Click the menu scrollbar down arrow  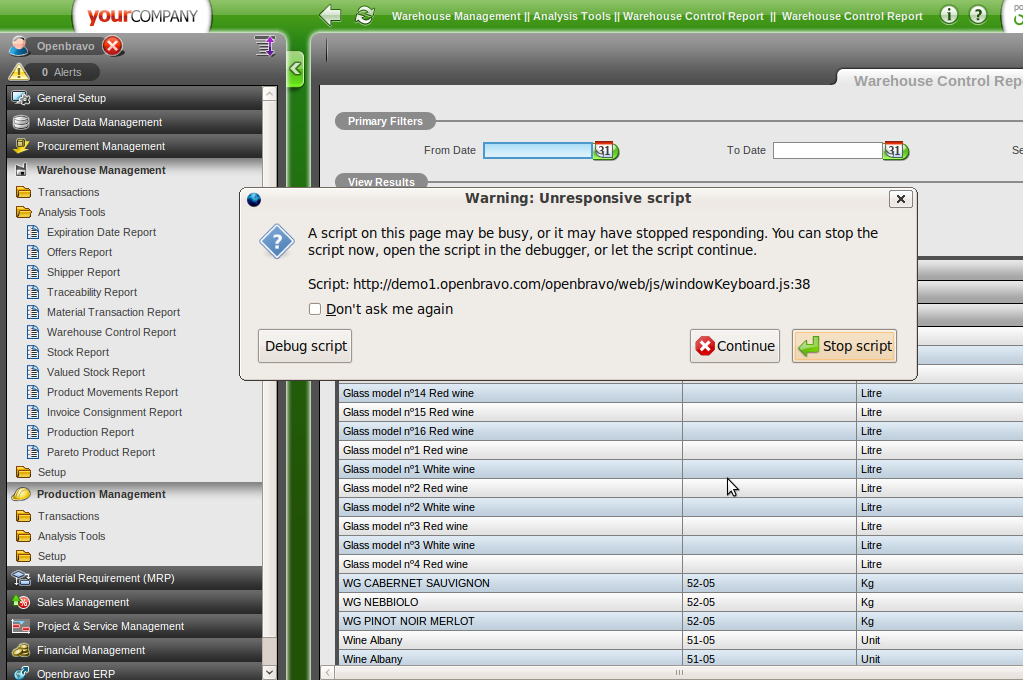(x=269, y=672)
